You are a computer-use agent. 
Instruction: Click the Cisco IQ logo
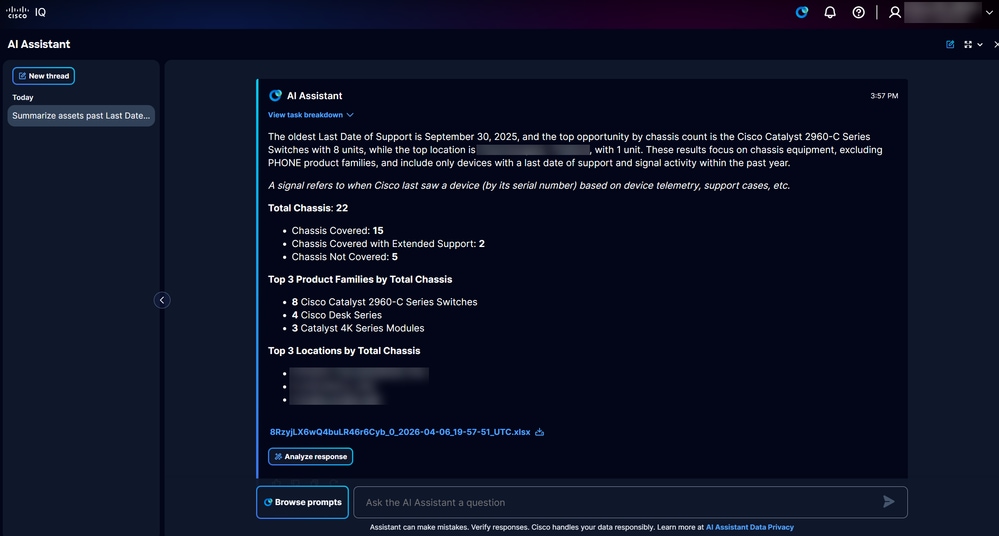click(x=26, y=12)
